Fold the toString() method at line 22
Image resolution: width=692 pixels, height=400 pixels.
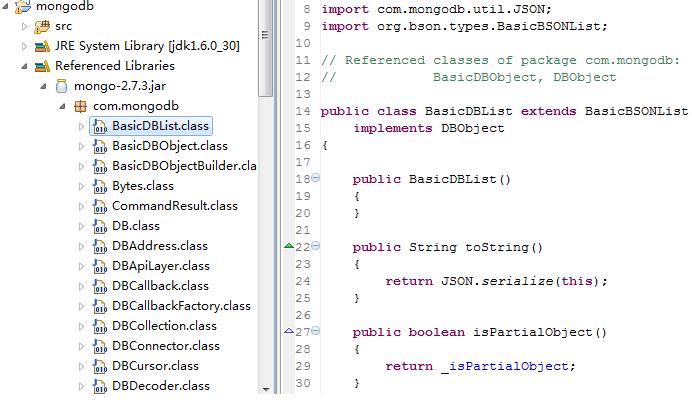pyautogui.click(x=316, y=246)
